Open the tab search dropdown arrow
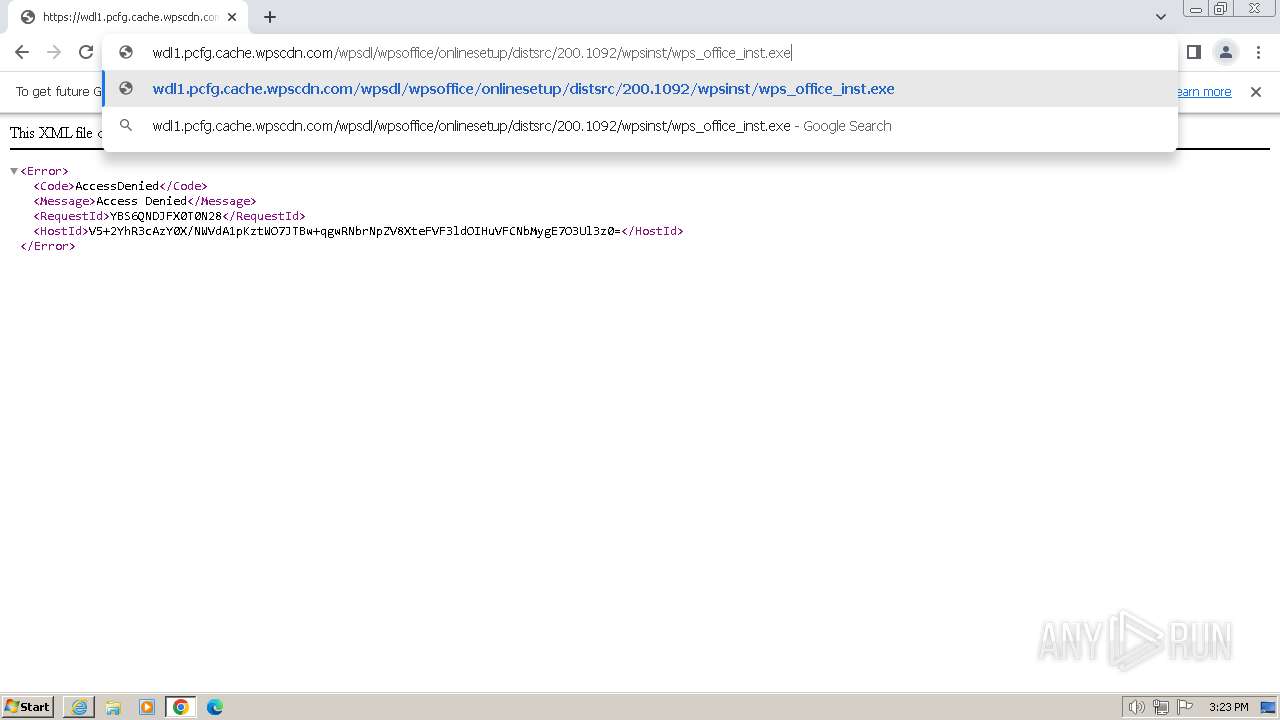 tap(1161, 17)
